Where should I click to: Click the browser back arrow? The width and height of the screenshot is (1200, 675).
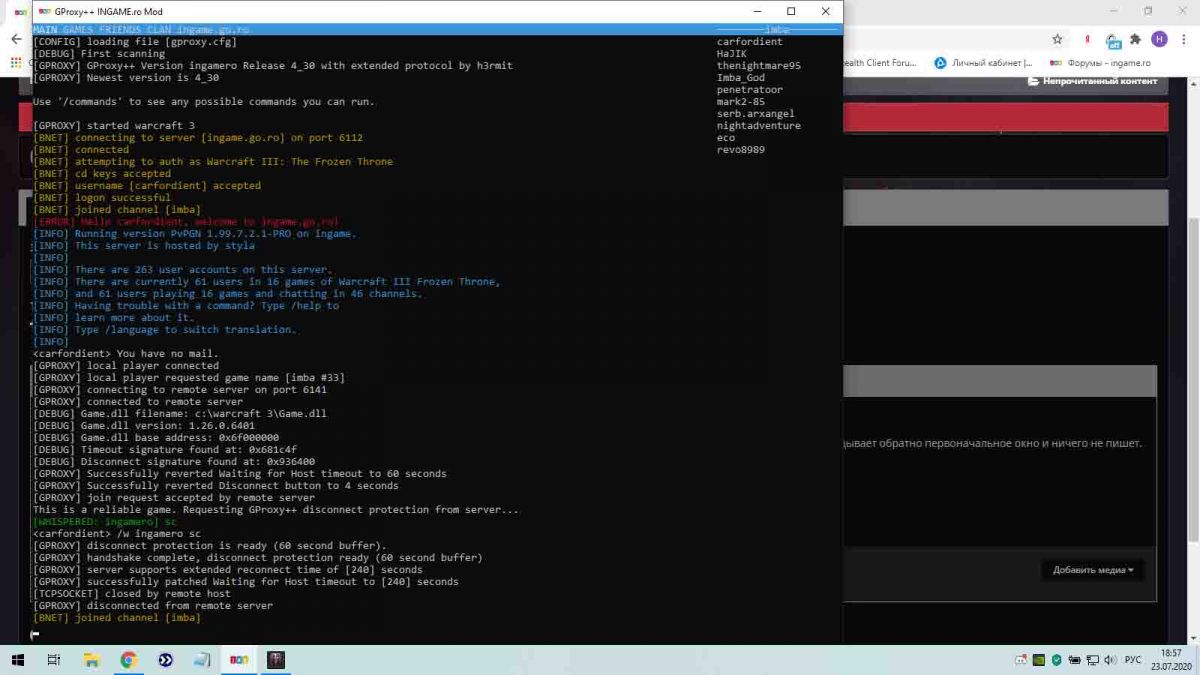16,39
